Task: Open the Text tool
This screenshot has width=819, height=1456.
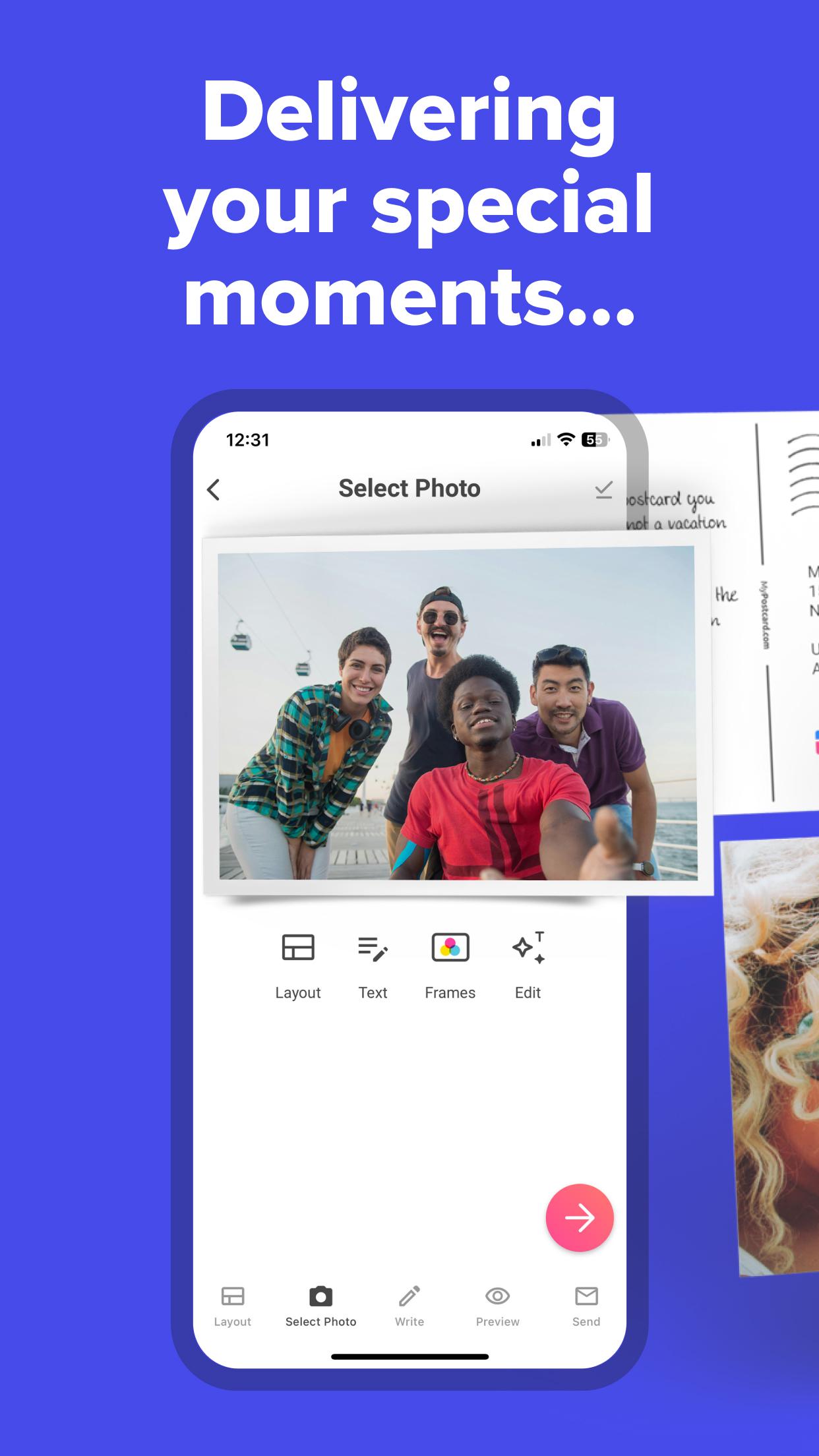Action: pyautogui.click(x=373, y=965)
